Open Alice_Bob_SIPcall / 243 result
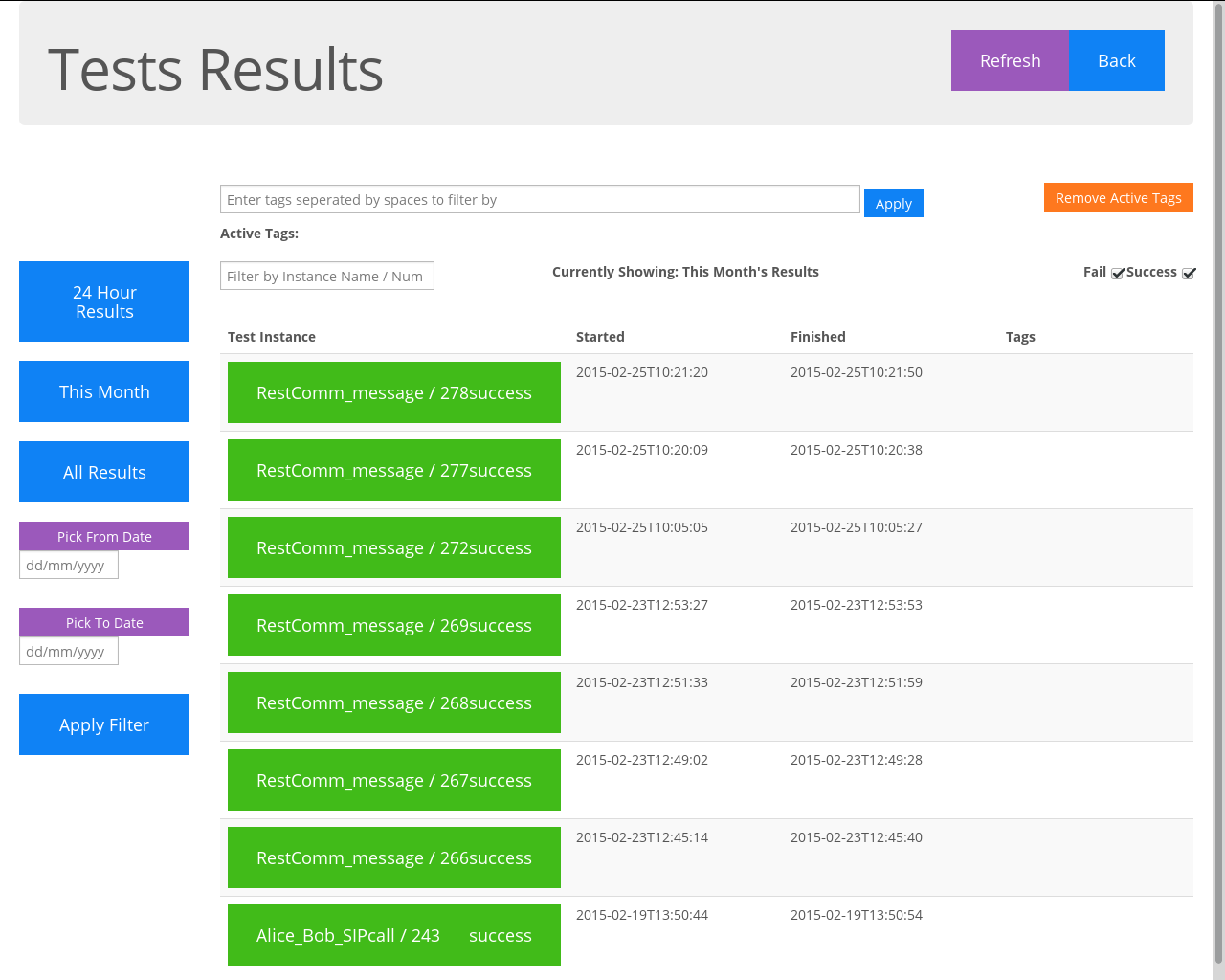The image size is (1225, 980). 394,935
